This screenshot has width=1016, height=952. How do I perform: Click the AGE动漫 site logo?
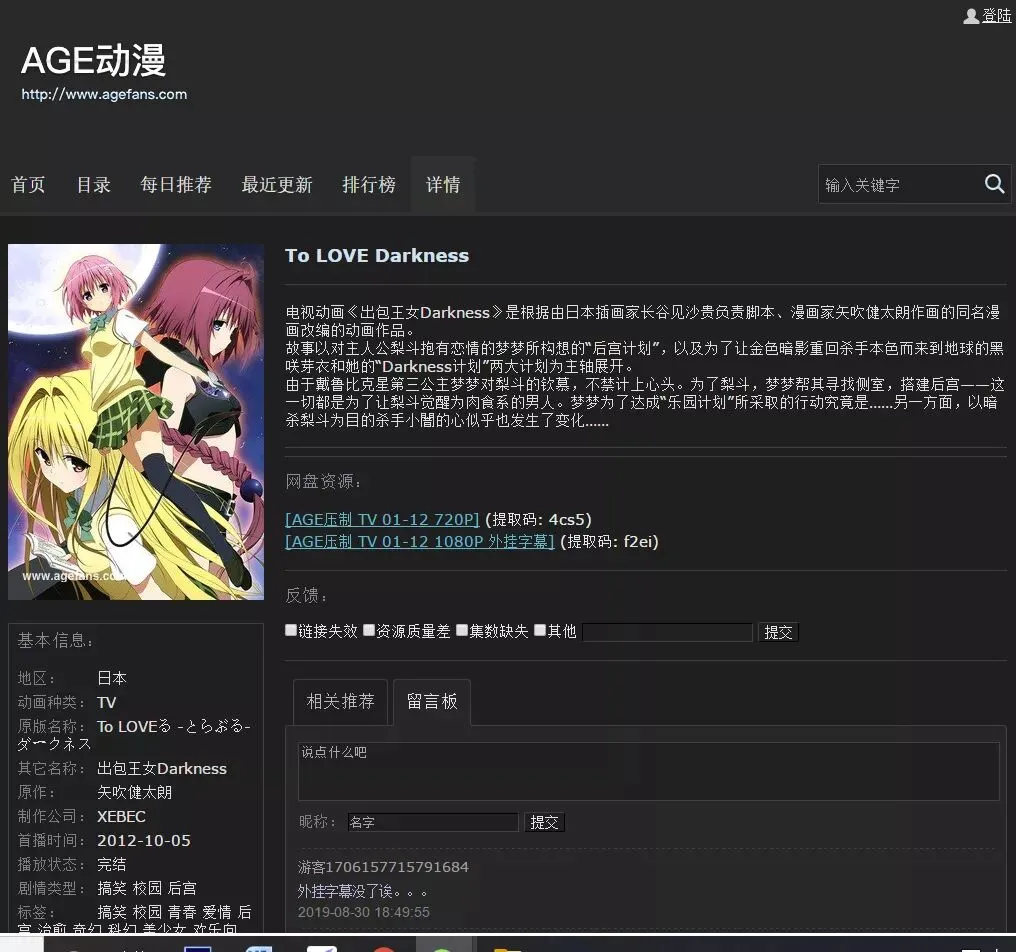93,60
